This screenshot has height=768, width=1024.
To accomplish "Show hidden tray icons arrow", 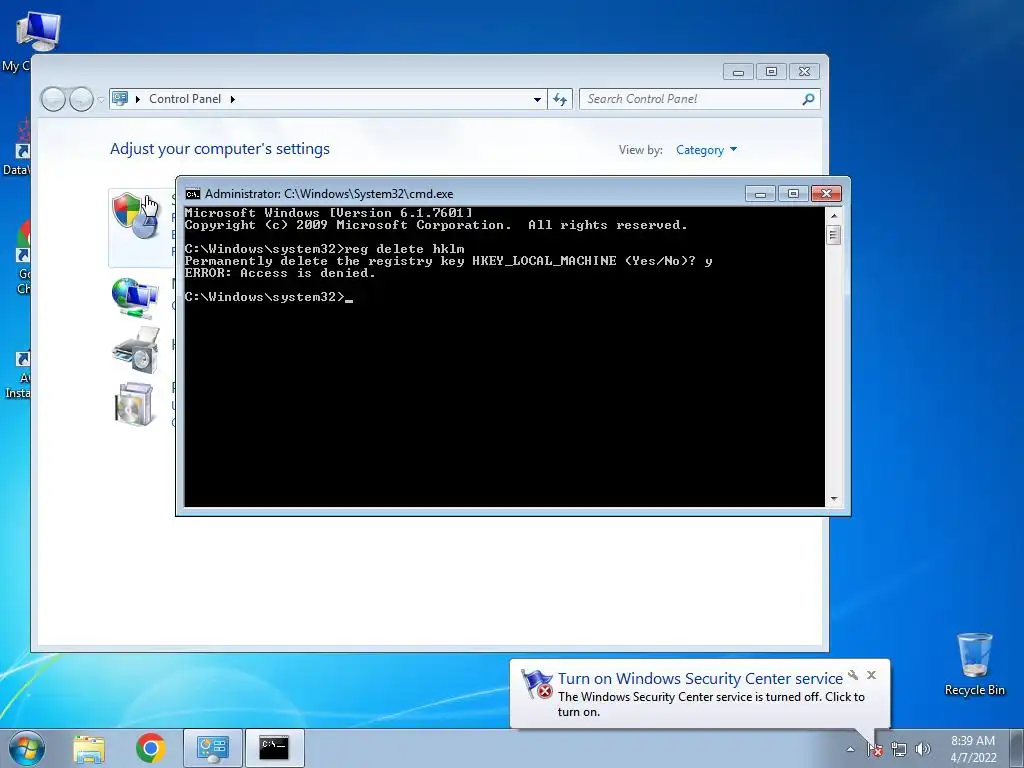I will 850,749.
